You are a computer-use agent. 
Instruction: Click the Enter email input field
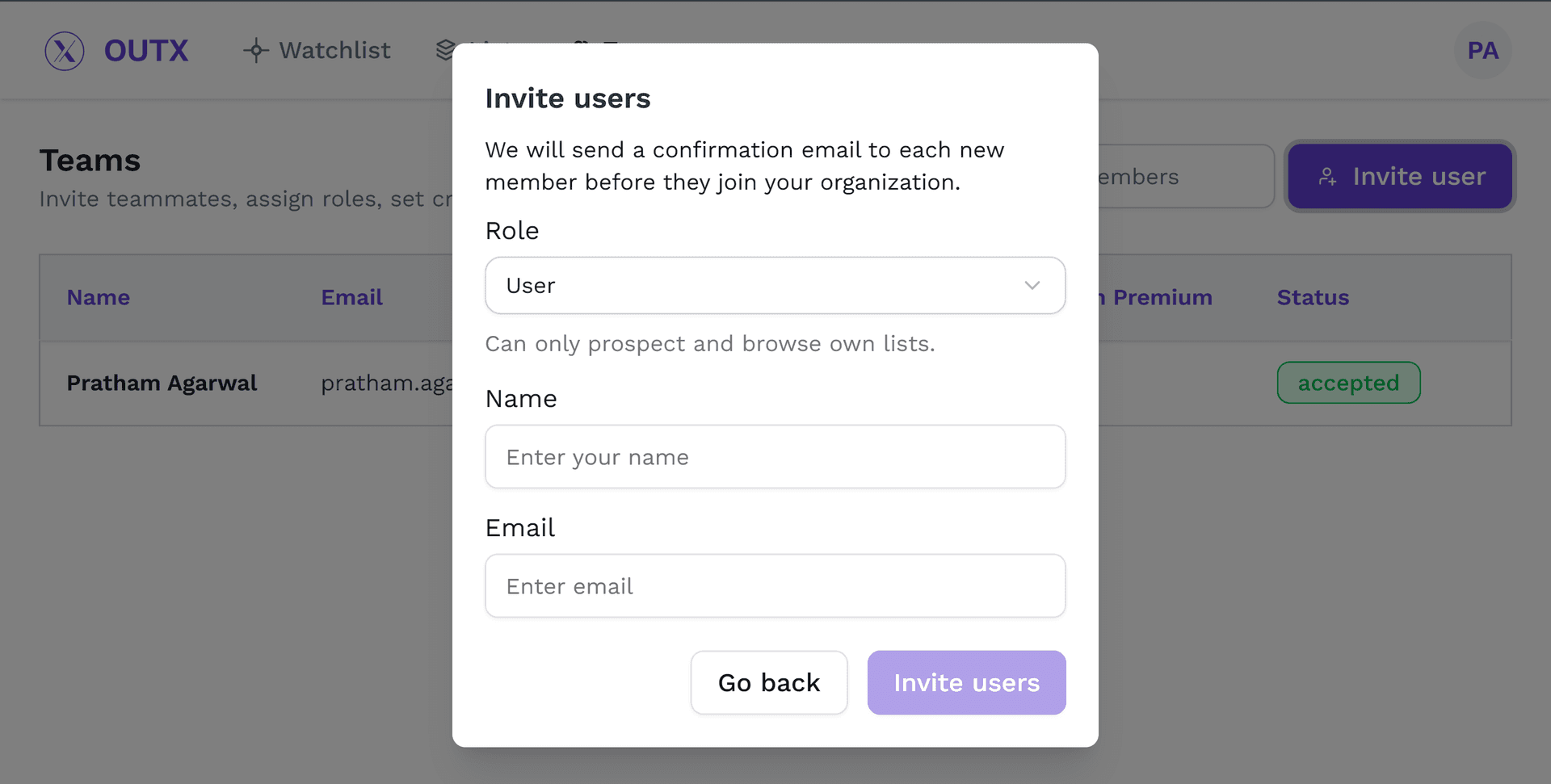click(774, 585)
